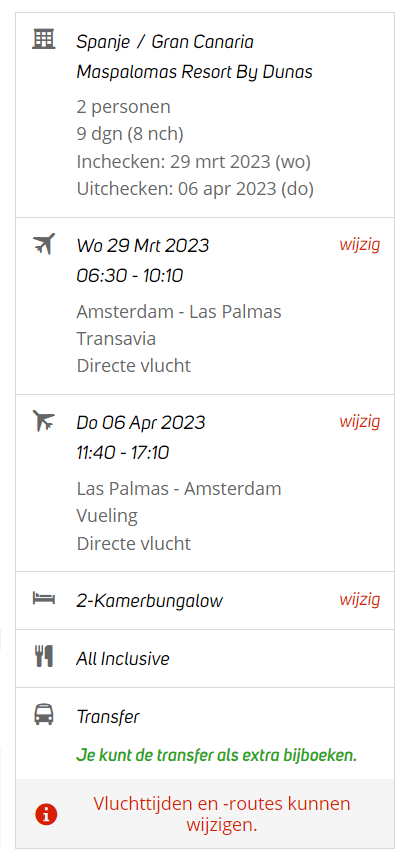Click the bed icon beside 2-Kamerbungalow
This screenshot has width=415, height=863.
pos(43,598)
